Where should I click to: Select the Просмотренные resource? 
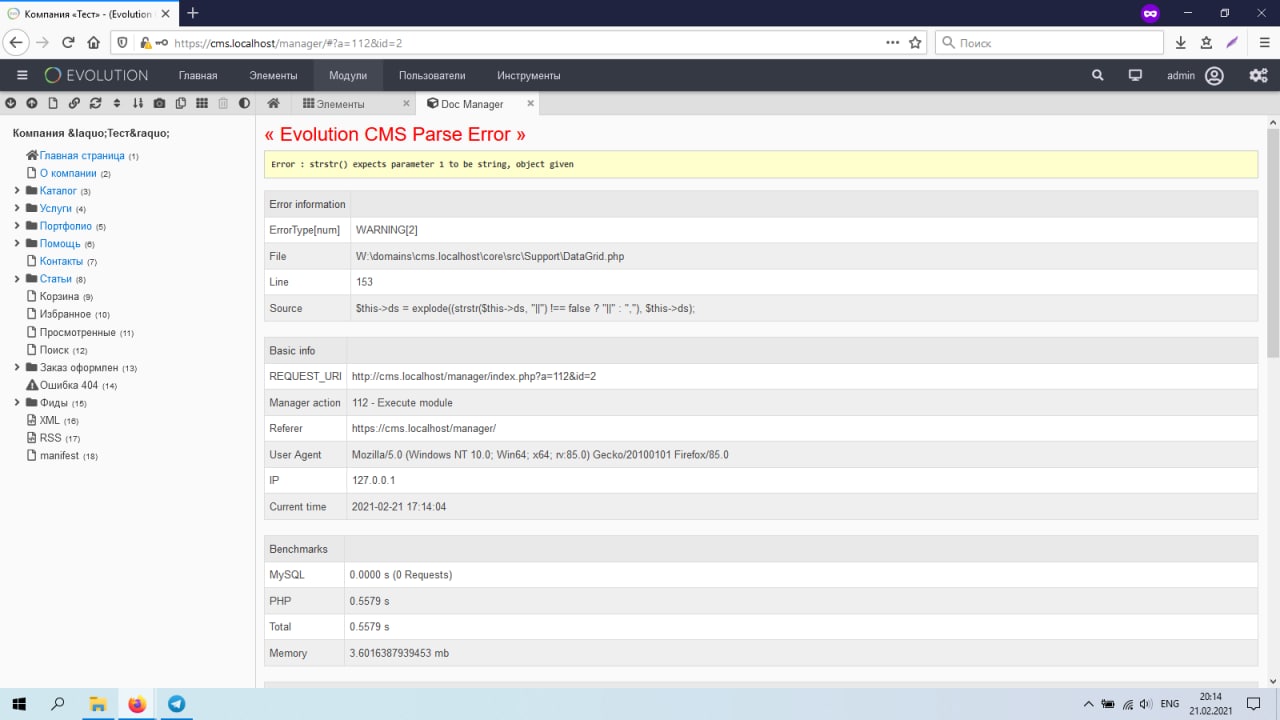(78, 332)
